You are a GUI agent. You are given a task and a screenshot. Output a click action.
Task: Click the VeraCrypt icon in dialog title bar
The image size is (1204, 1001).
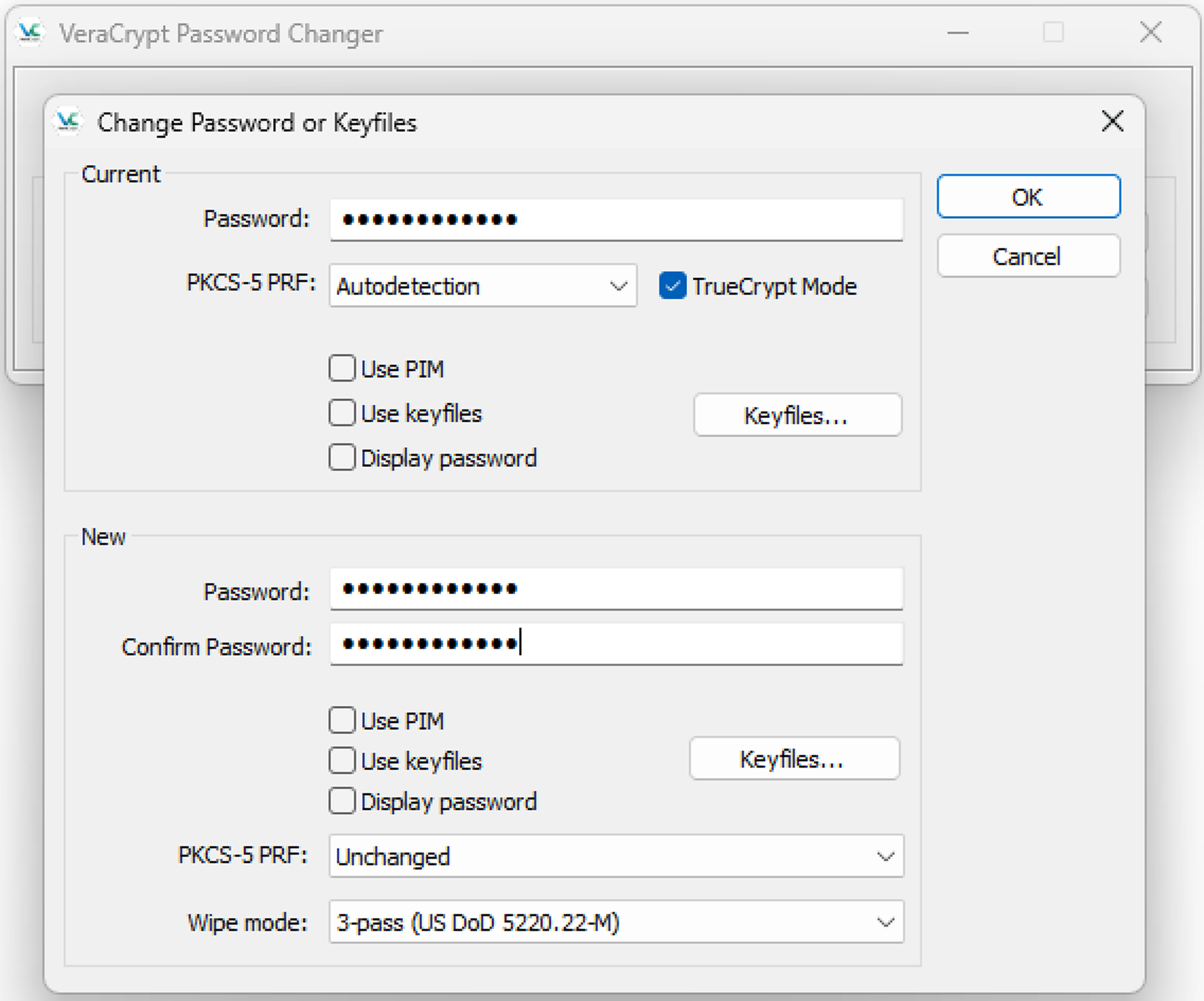click(x=68, y=121)
